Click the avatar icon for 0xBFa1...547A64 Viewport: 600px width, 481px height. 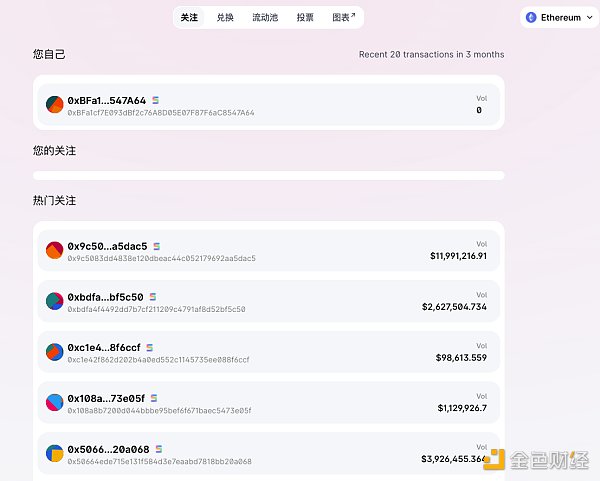[x=54, y=104]
